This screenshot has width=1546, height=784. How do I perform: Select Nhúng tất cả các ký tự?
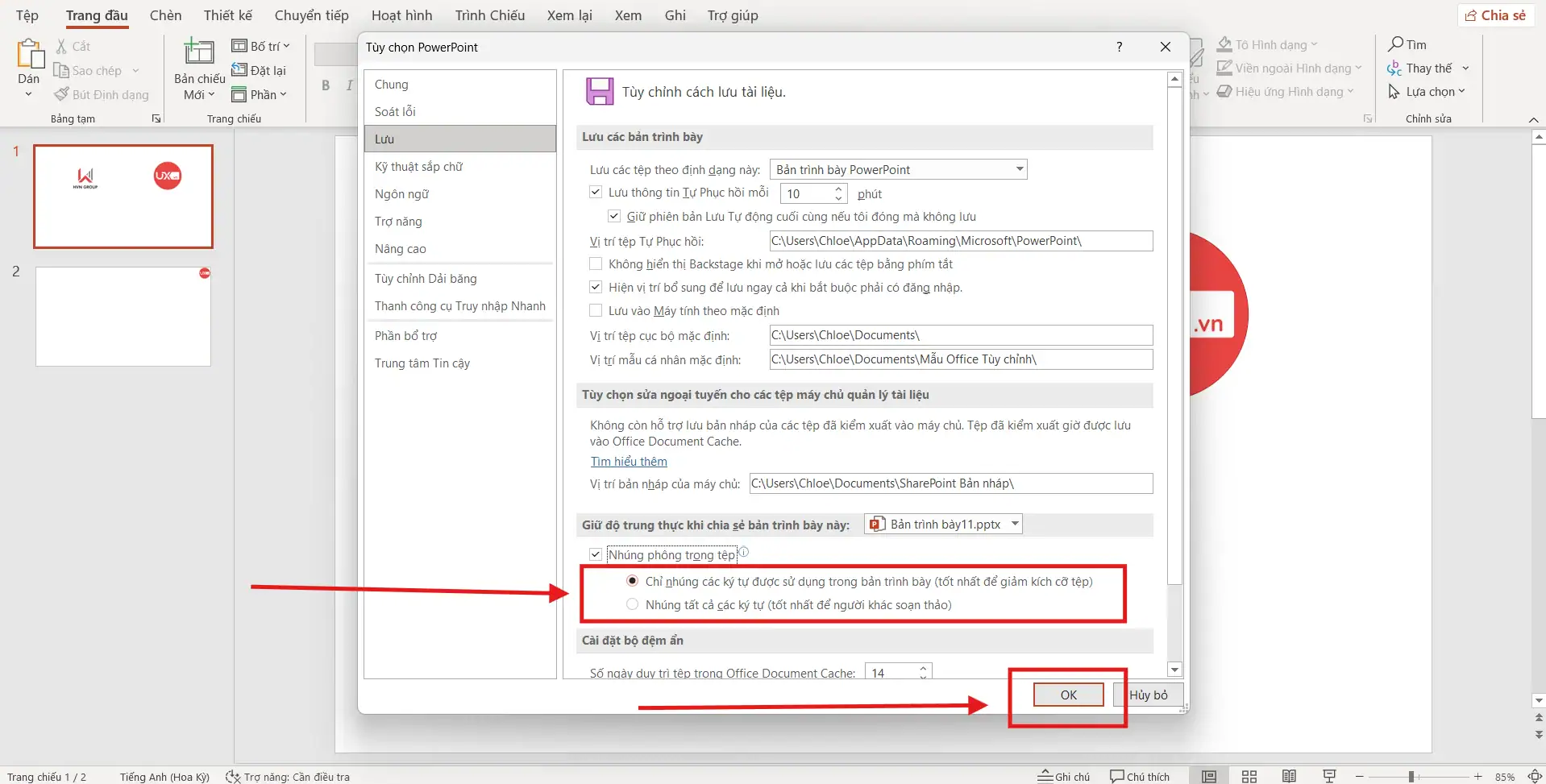click(x=633, y=603)
